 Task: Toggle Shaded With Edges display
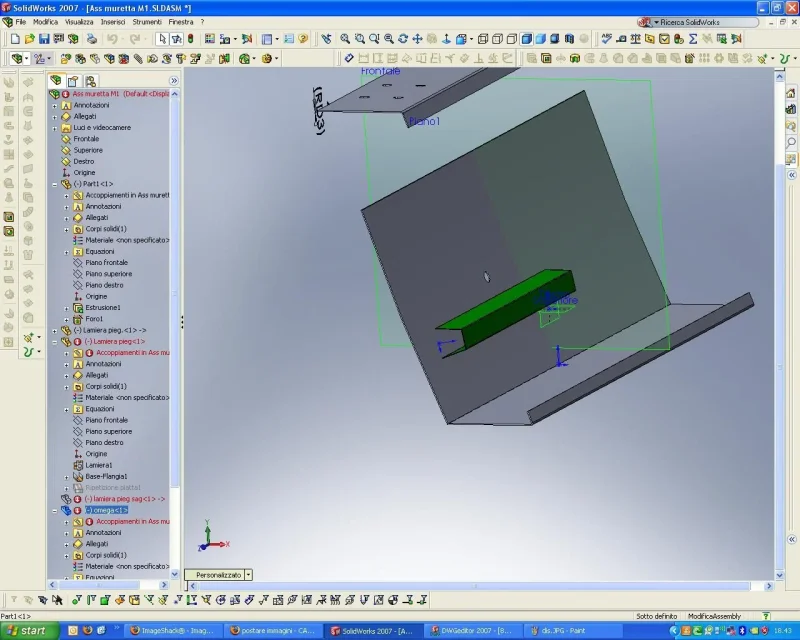coord(527,39)
